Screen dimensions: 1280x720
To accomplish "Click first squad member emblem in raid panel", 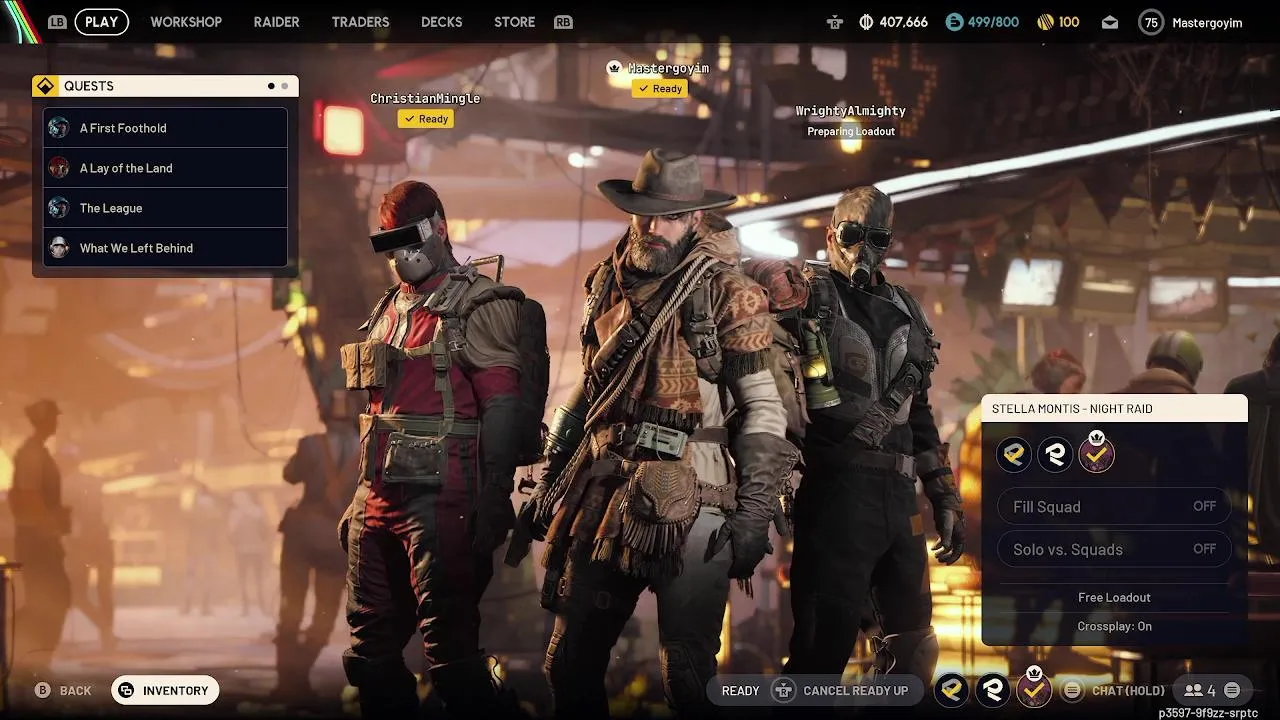I will 1014,455.
